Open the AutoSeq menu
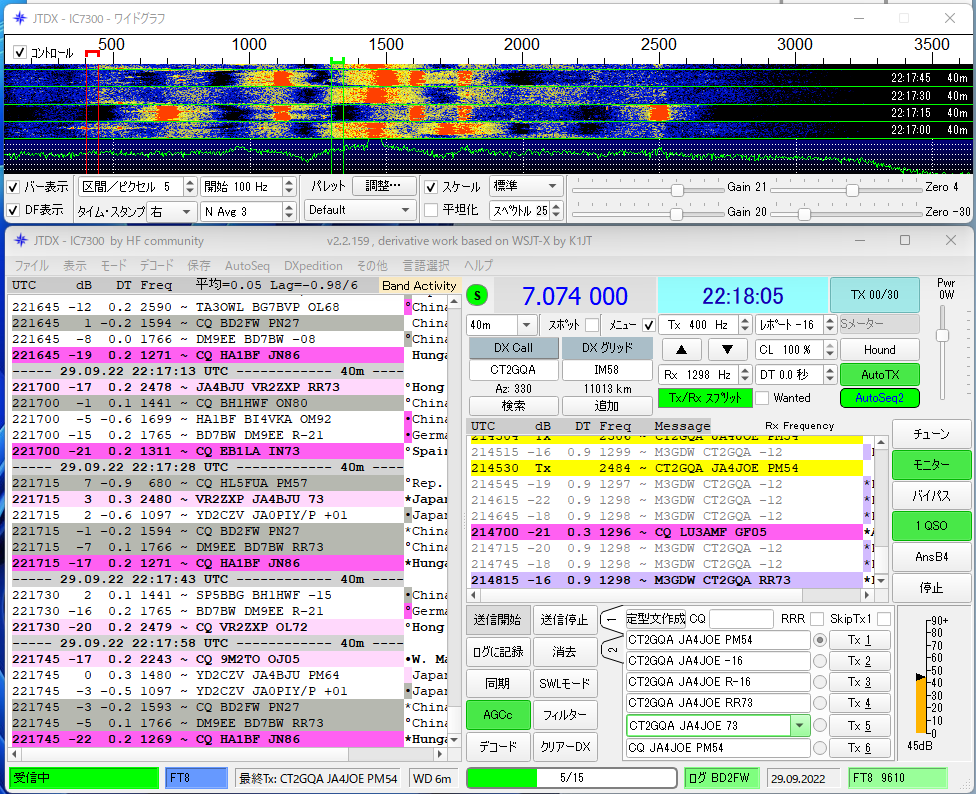This screenshot has width=976, height=794. (x=247, y=266)
